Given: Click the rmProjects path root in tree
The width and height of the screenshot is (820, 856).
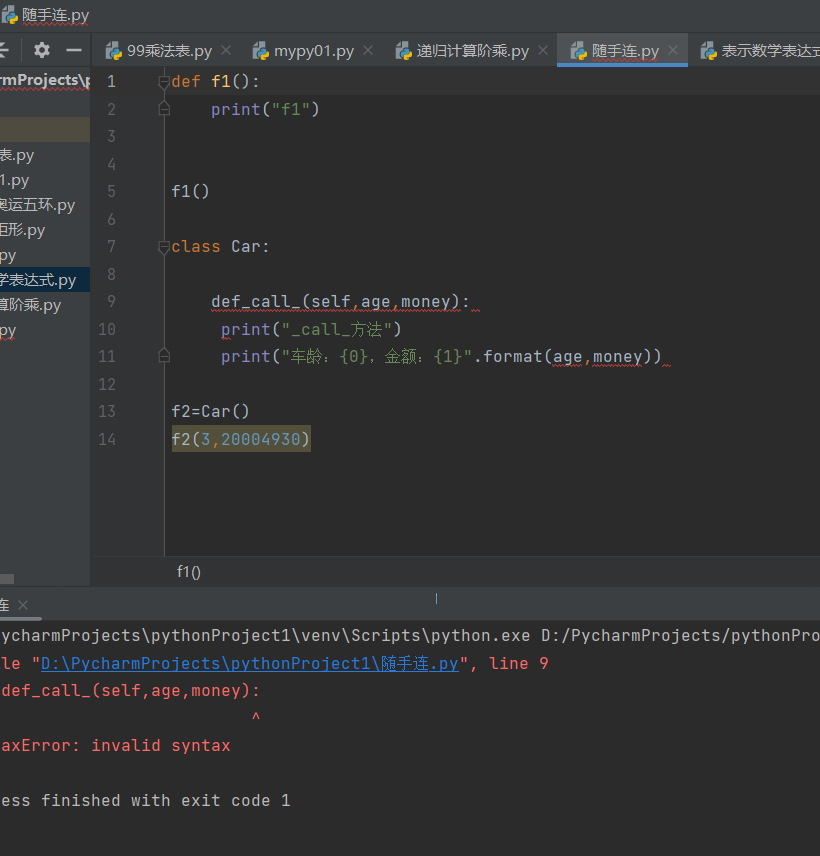Looking at the screenshot, I should click(45, 80).
